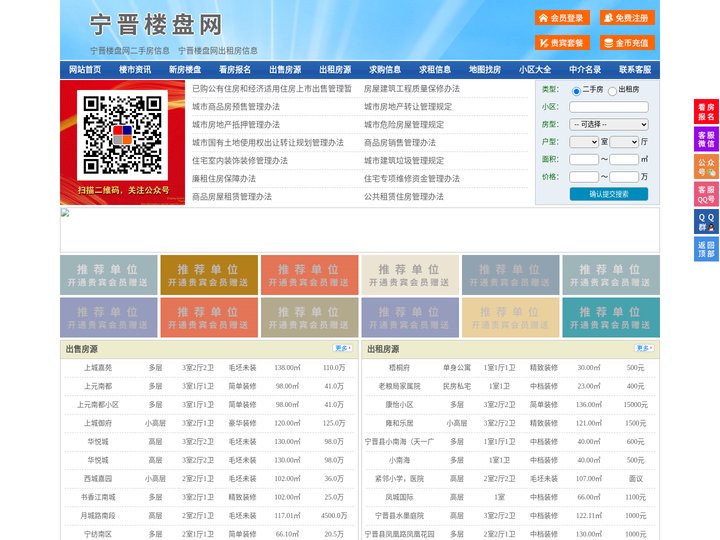Open 看房报名 navigation item
This screenshot has height=540, width=720.
[235, 69]
